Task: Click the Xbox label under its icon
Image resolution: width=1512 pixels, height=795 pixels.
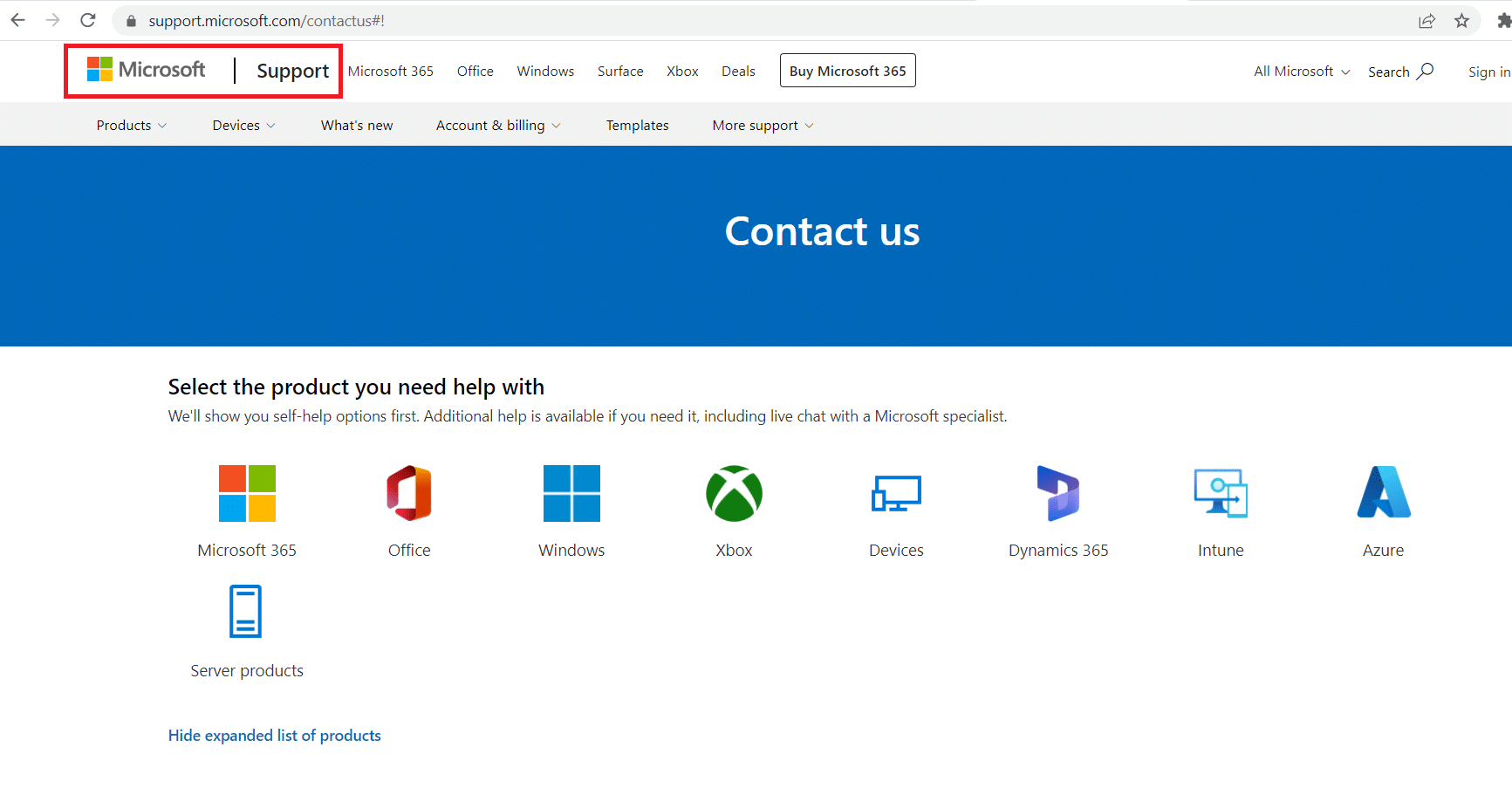Action: coord(734,551)
